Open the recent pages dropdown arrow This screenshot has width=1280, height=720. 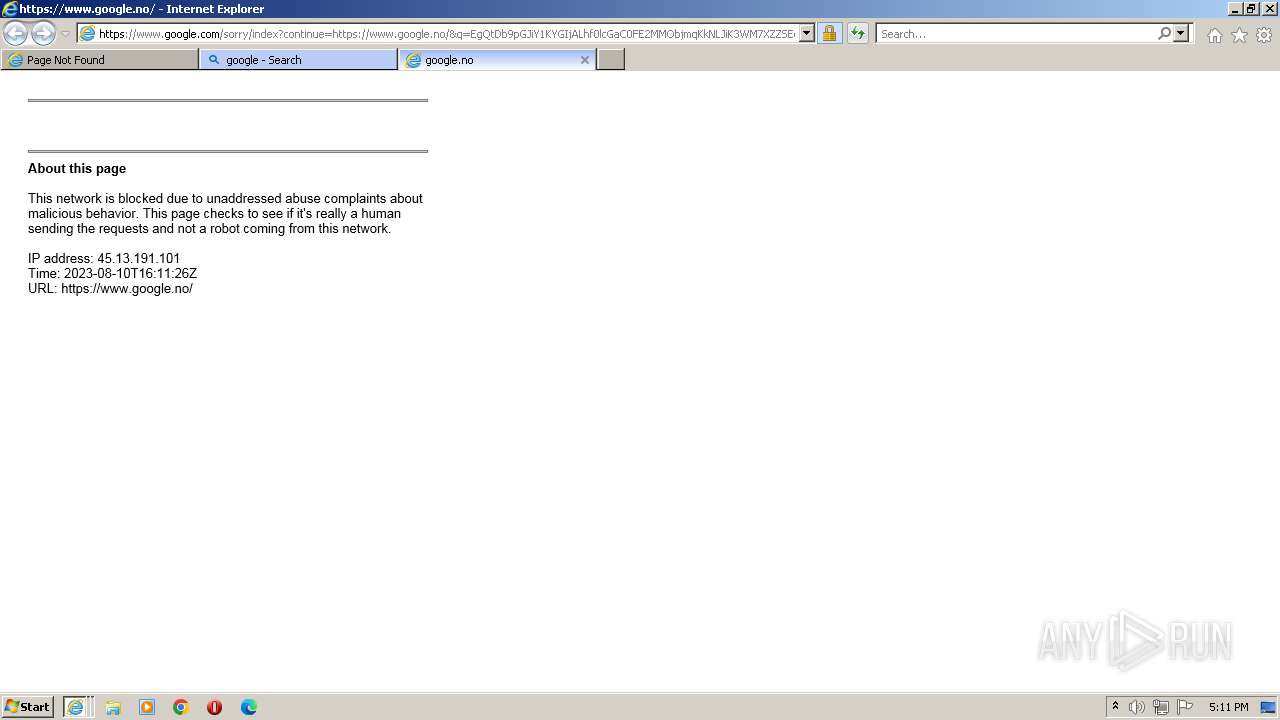pos(65,34)
